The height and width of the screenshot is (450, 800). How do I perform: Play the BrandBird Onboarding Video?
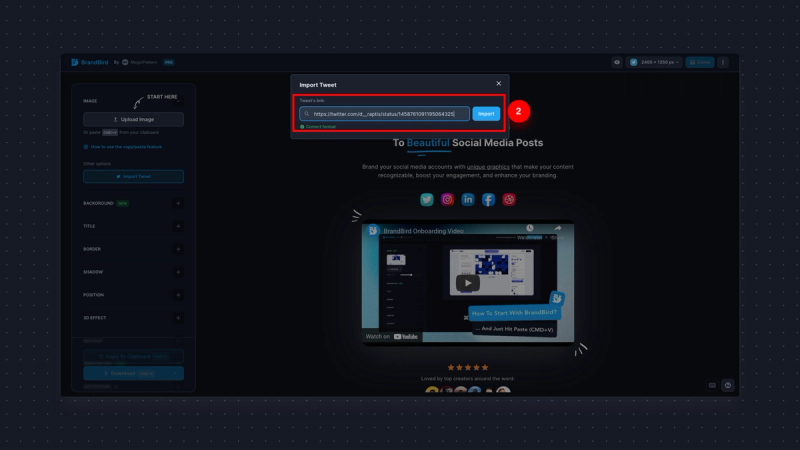click(x=467, y=283)
